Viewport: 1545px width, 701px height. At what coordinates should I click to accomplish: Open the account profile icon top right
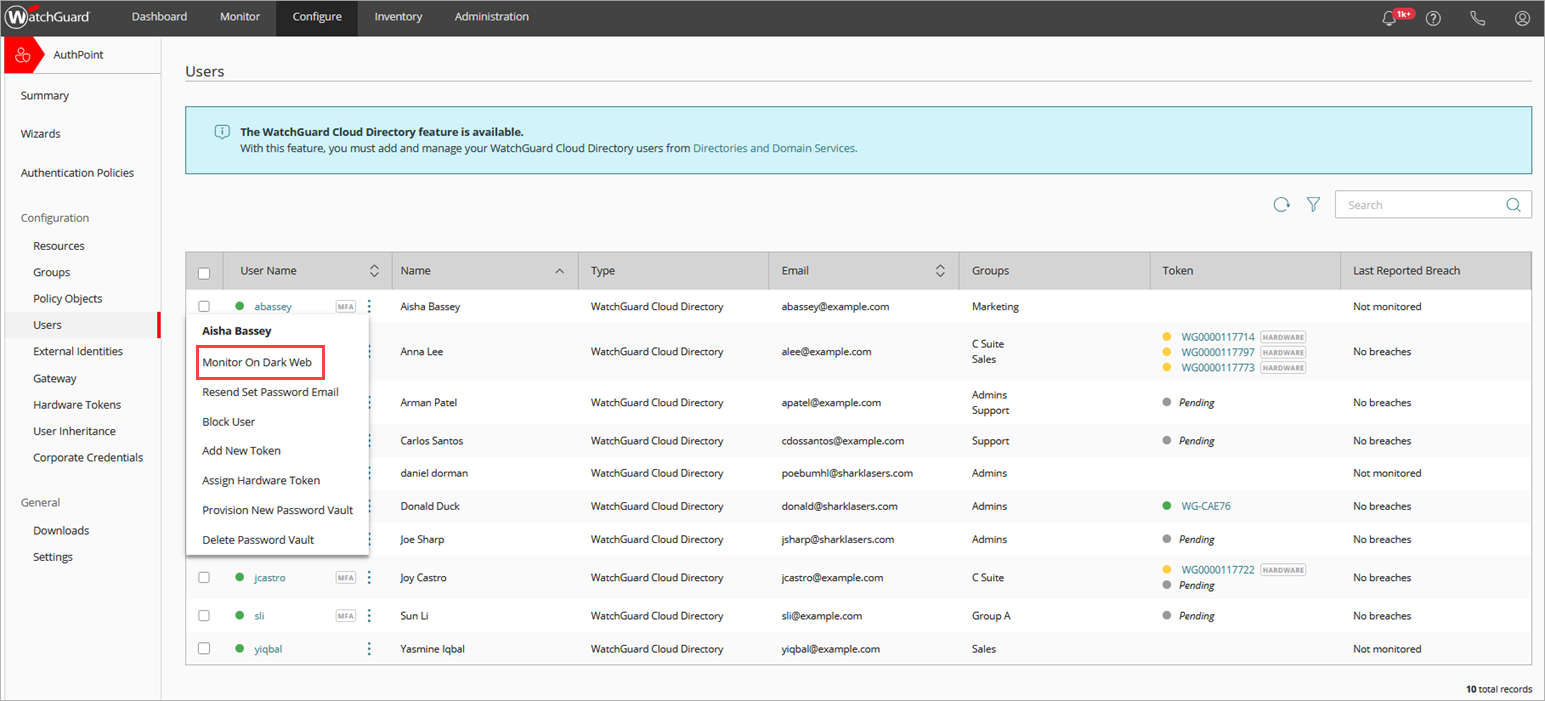[1522, 18]
